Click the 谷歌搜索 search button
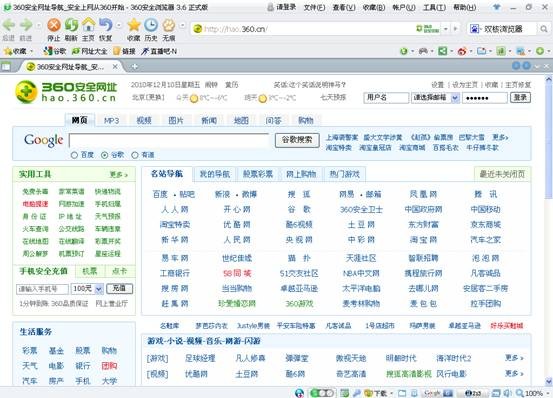 click(297, 140)
